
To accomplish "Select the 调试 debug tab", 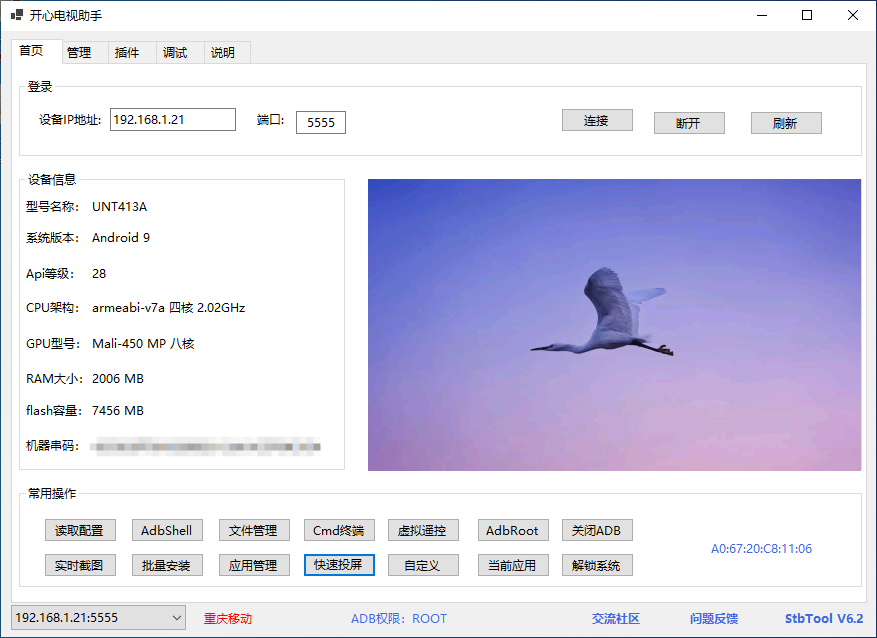I will click(x=175, y=53).
